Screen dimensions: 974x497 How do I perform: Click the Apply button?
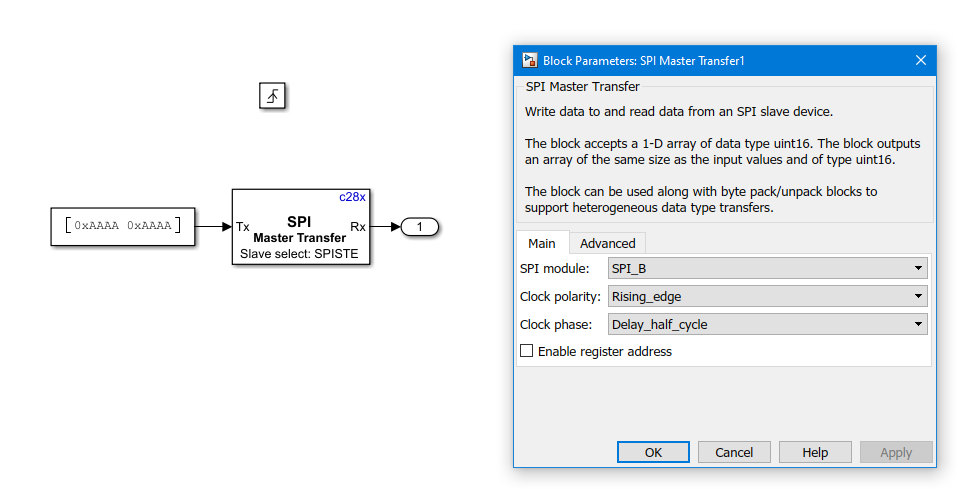tap(895, 452)
